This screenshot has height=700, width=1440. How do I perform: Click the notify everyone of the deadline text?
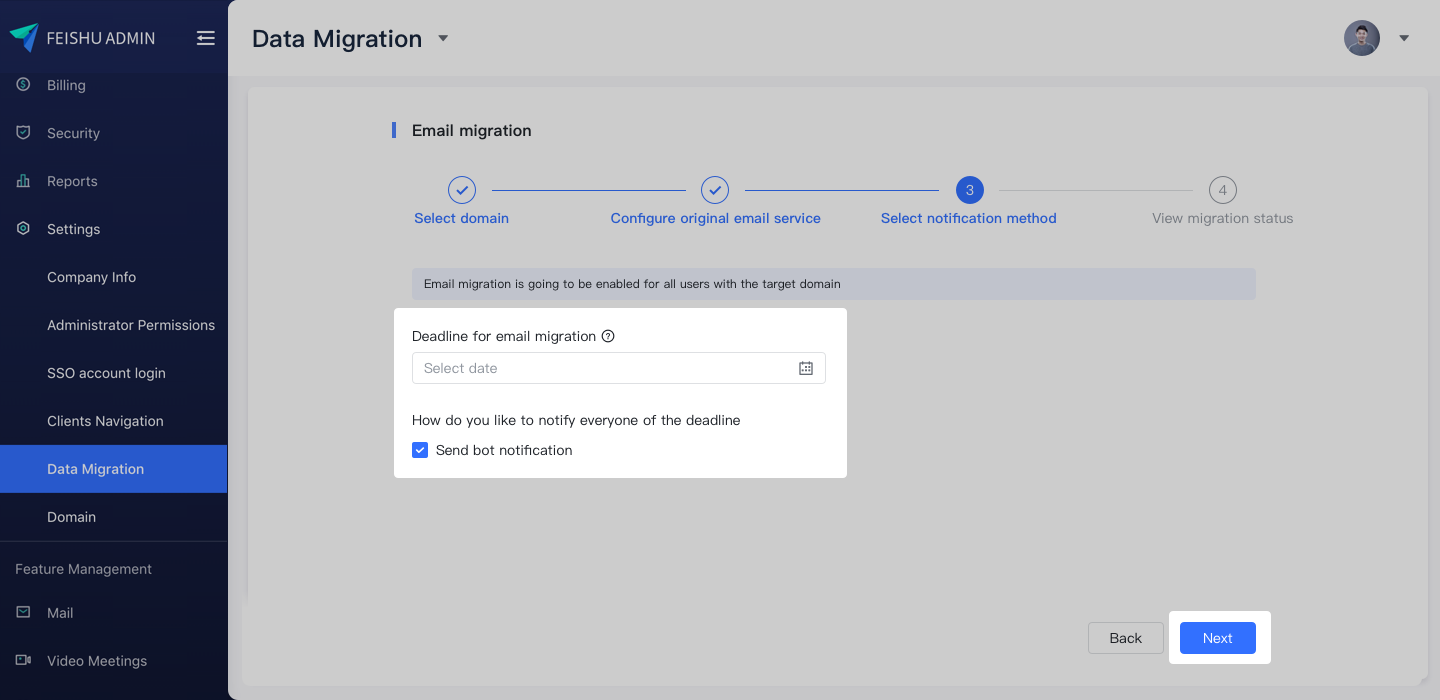pyautogui.click(x=576, y=420)
